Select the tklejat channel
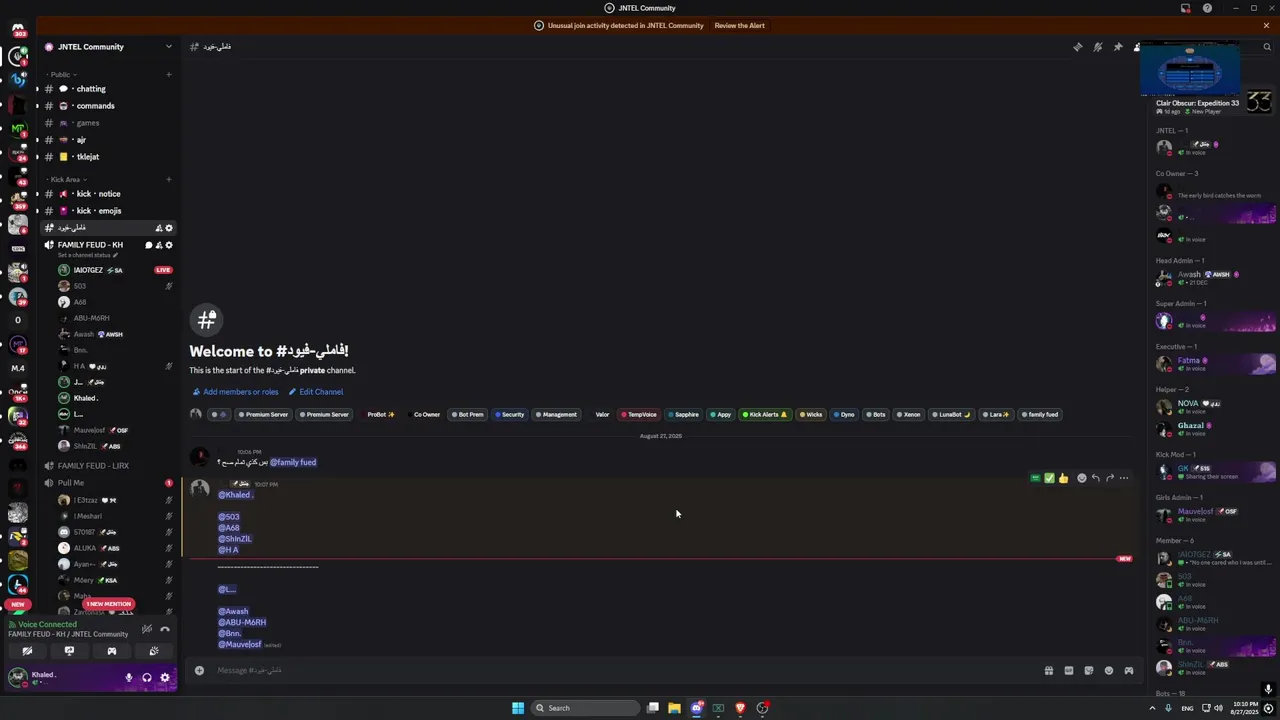Screen dimensions: 1280x720 coord(108,157)
